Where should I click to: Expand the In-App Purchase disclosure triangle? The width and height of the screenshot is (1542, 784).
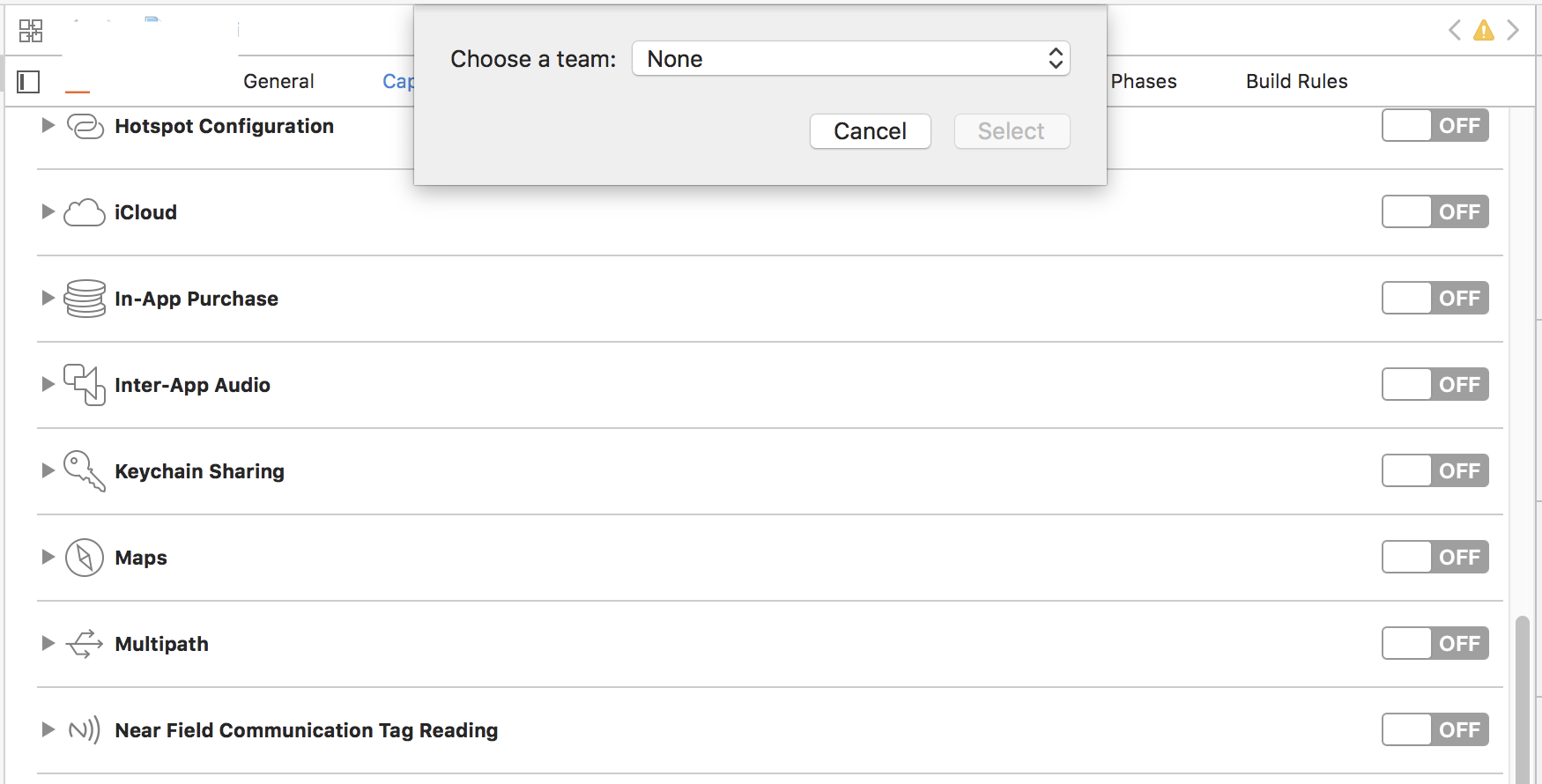click(x=48, y=299)
